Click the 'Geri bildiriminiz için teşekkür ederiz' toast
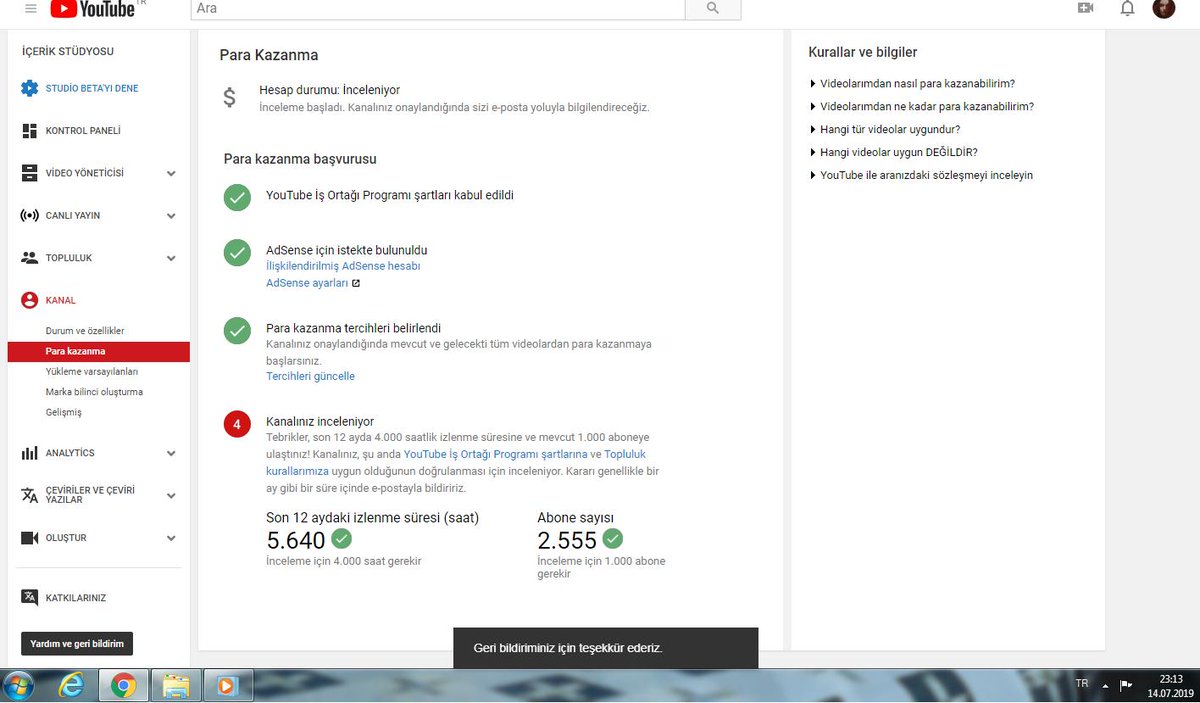The width and height of the screenshot is (1200, 703). [x=605, y=648]
